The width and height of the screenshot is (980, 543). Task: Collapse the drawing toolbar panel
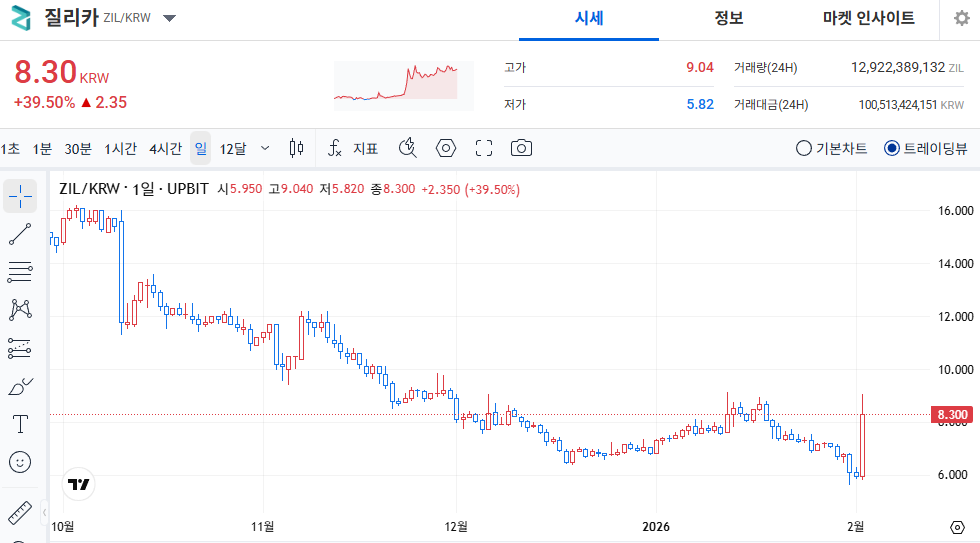(45, 513)
